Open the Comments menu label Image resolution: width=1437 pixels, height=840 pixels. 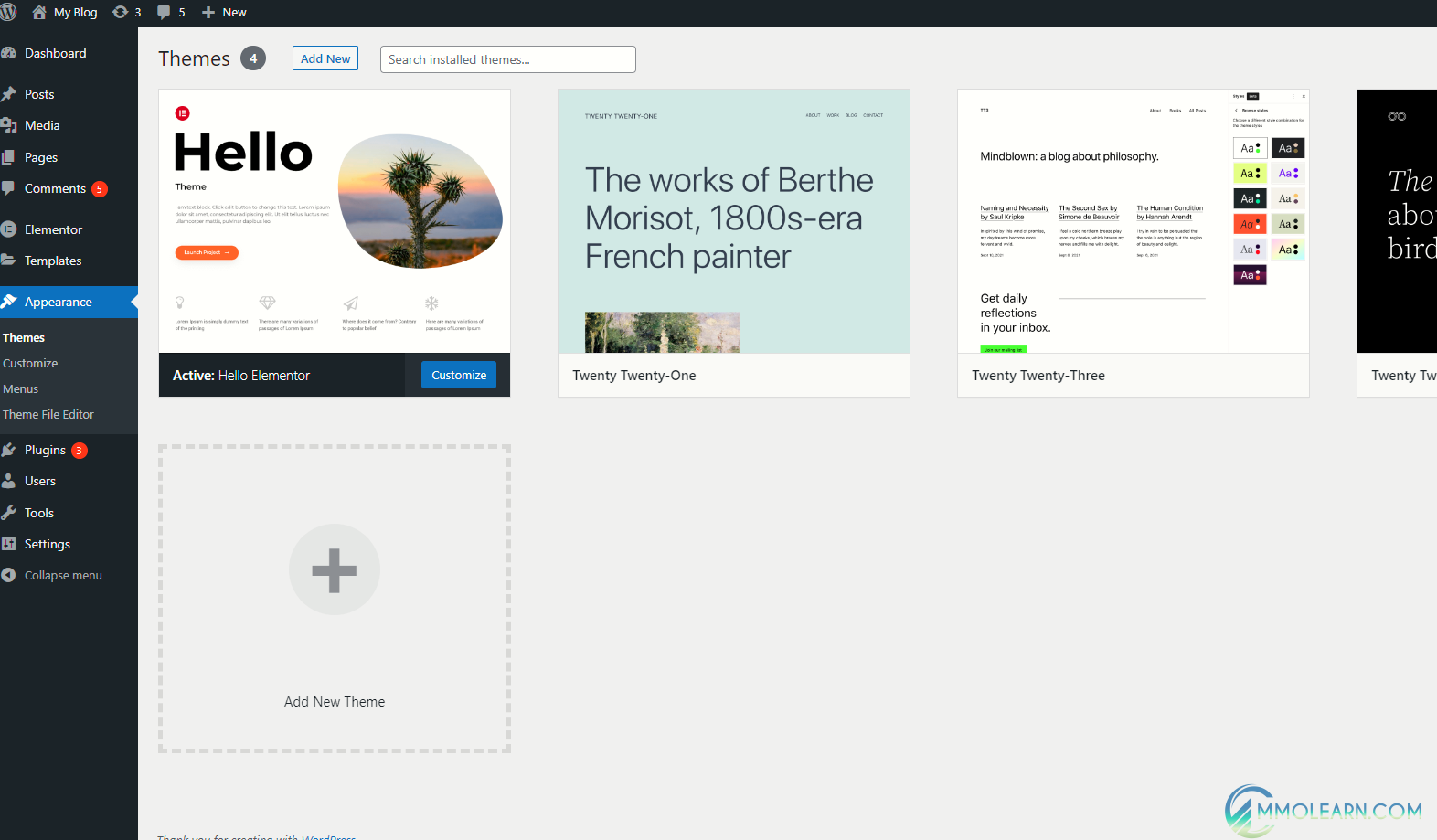(x=55, y=188)
